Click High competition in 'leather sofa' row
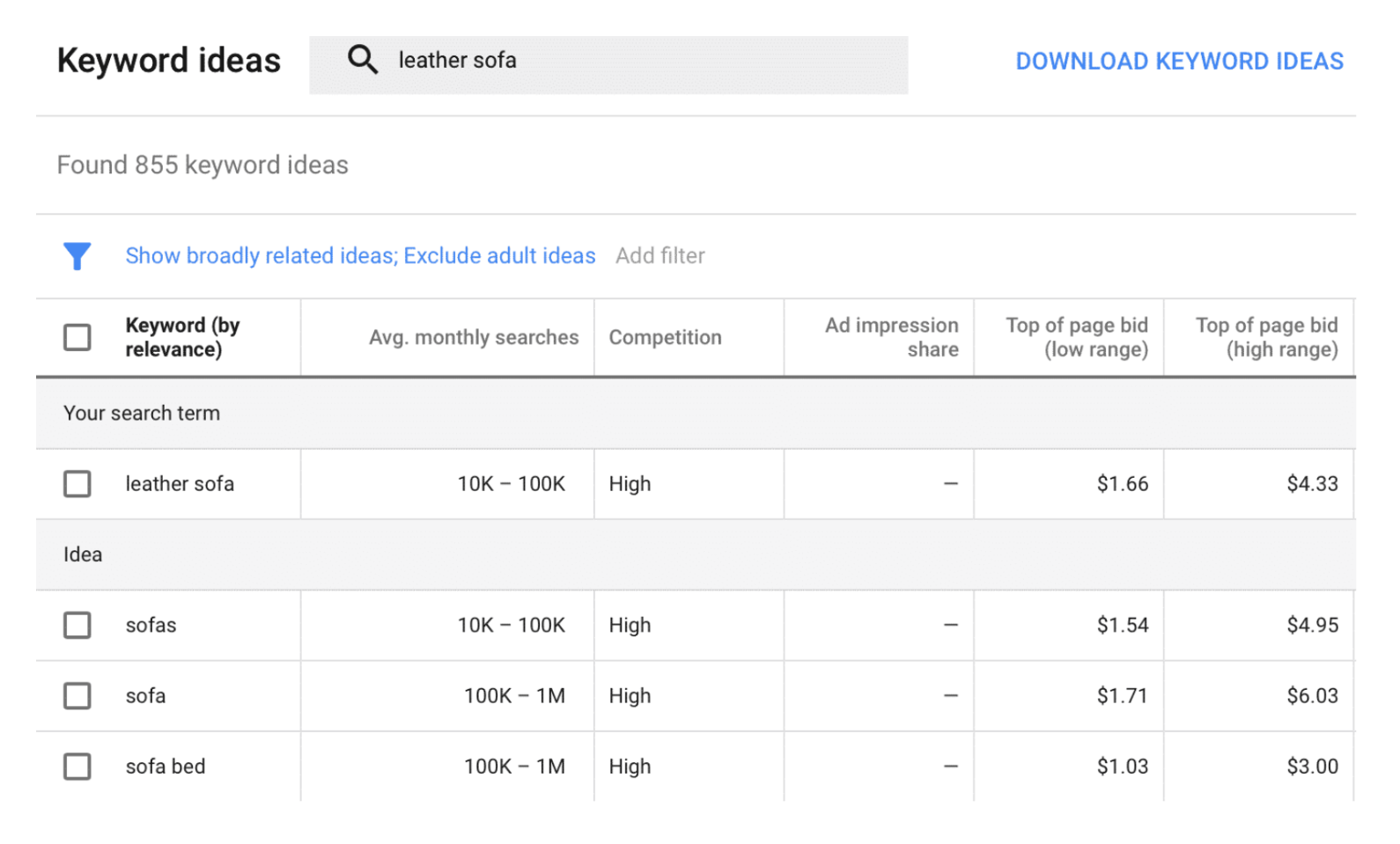Screen dimensions: 1400x844 tap(630, 484)
